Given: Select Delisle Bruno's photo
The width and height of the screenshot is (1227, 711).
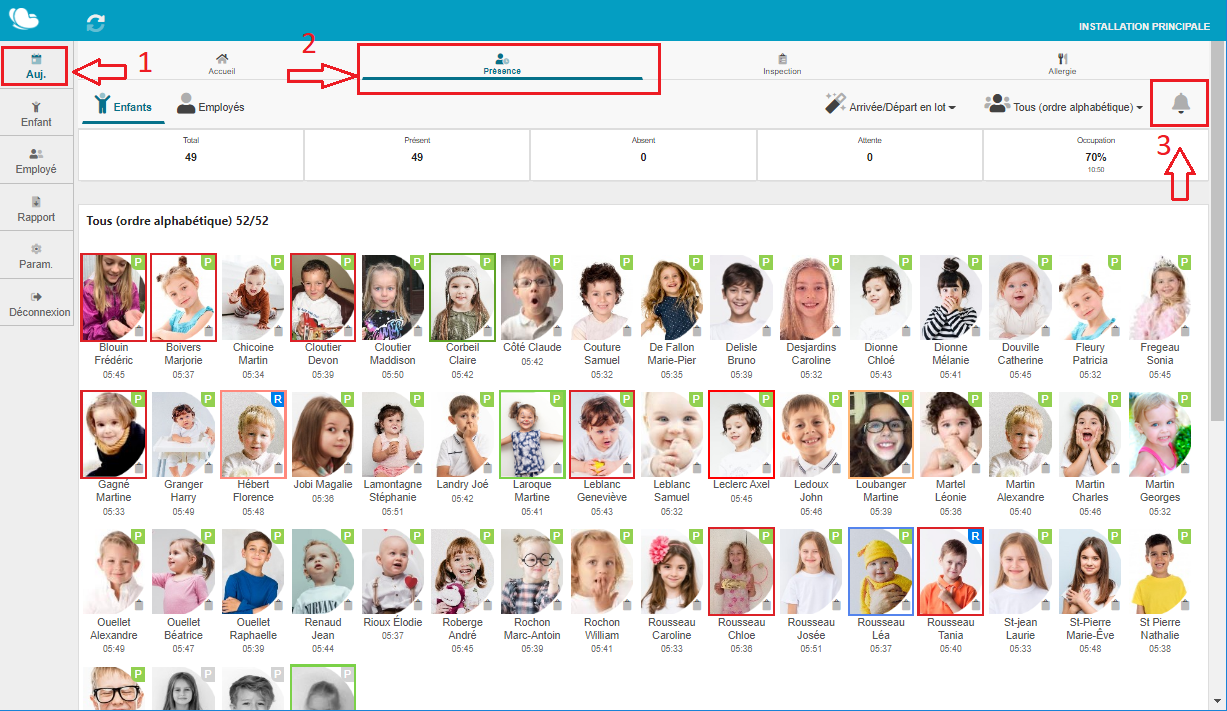Looking at the screenshot, I should pos(741,298).
